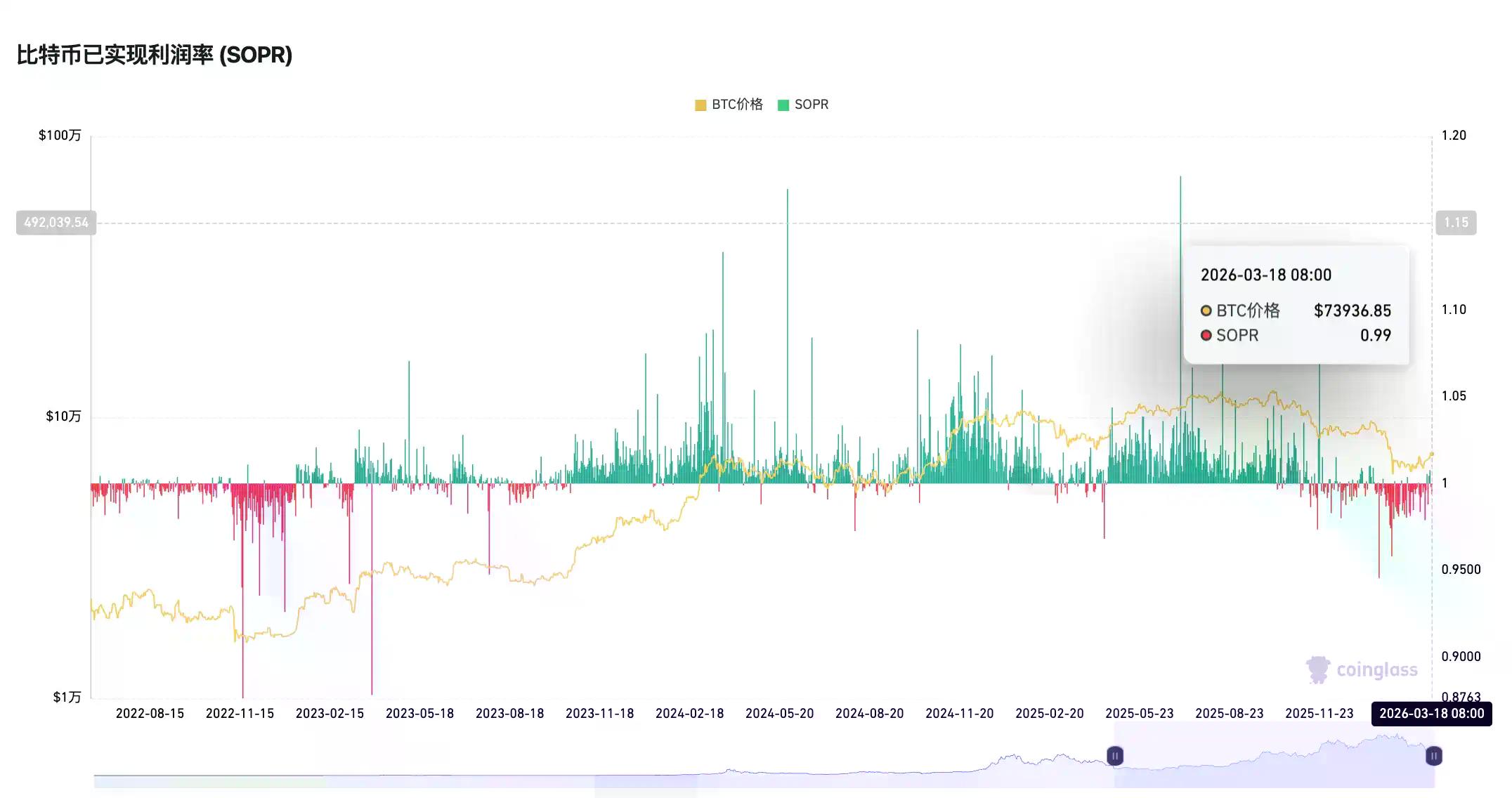The image size is (1512, 798).
Task: Click the 492,039.54 left-axis crosshair label
Action: click(x=56, y=223)
